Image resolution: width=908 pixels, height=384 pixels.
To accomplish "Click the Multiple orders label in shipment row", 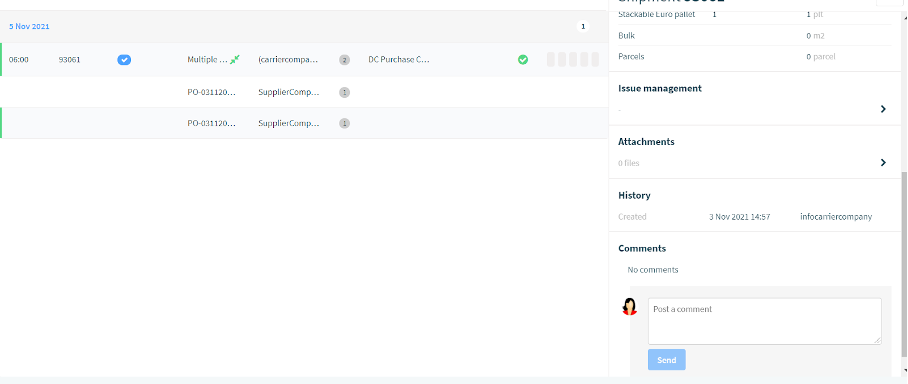I will click(x=207, y=60).
